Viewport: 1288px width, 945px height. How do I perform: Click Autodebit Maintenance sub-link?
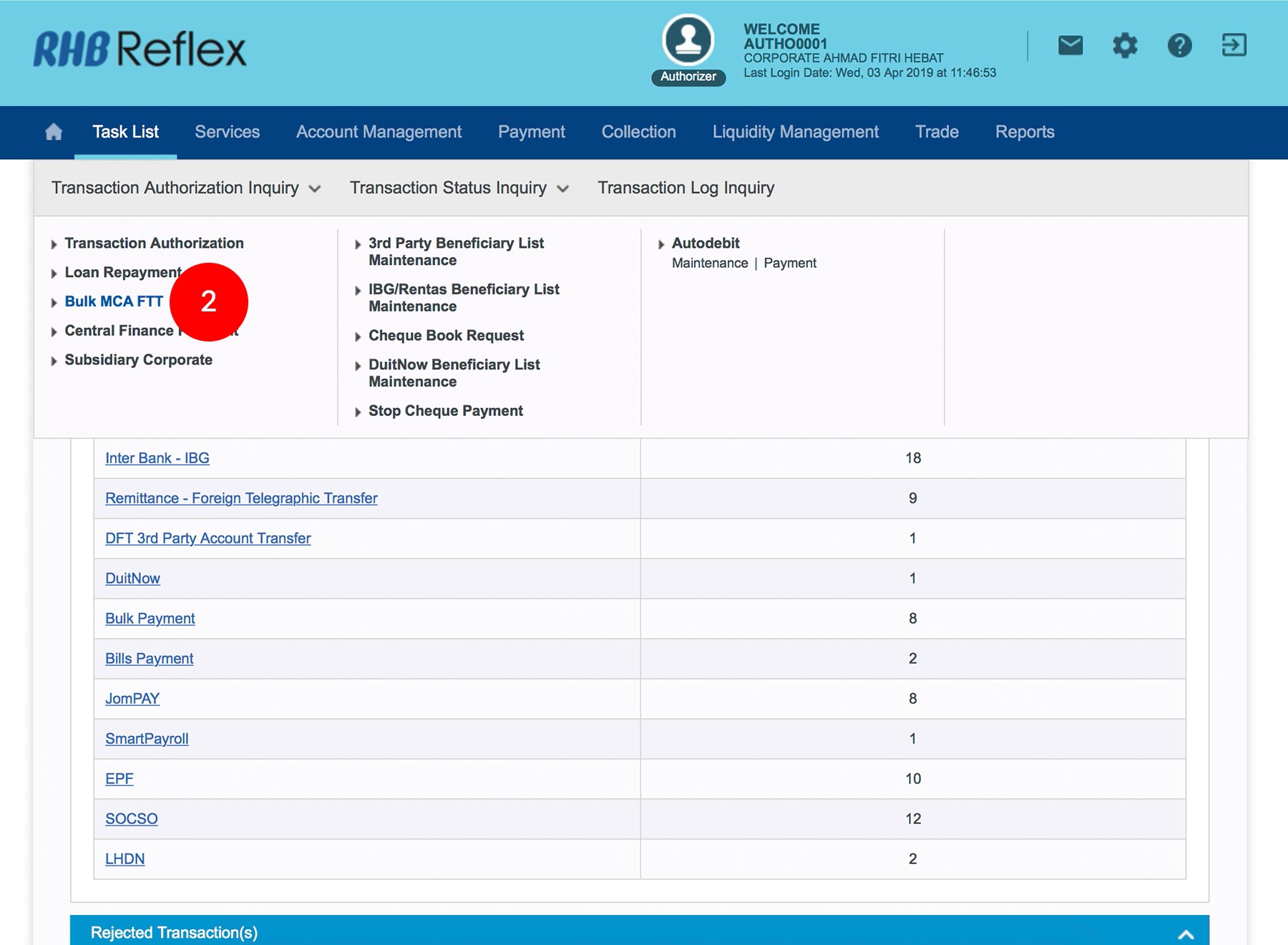coord(709,263)
